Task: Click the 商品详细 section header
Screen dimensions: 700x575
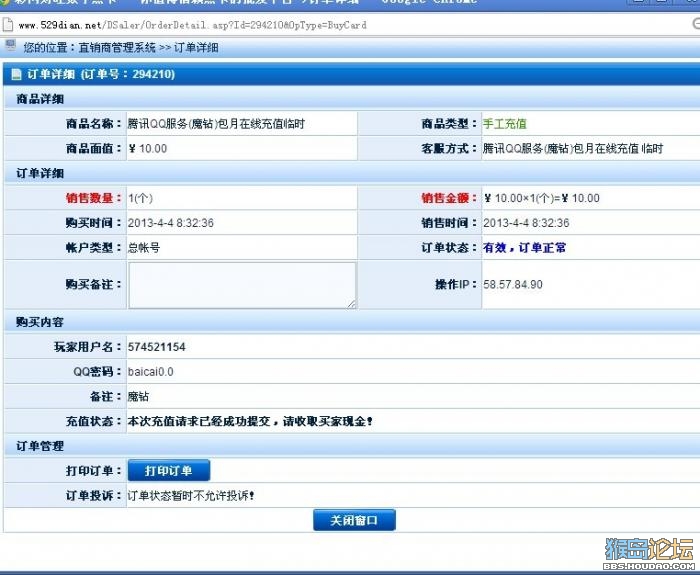Action: pos(40,99)
